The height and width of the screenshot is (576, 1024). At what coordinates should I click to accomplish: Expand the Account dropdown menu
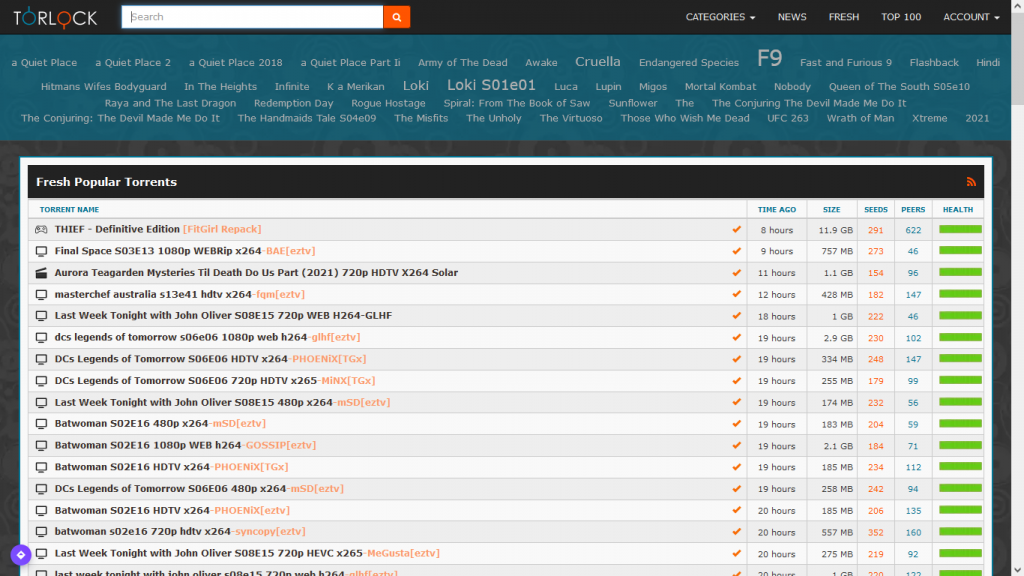(971, 17)
